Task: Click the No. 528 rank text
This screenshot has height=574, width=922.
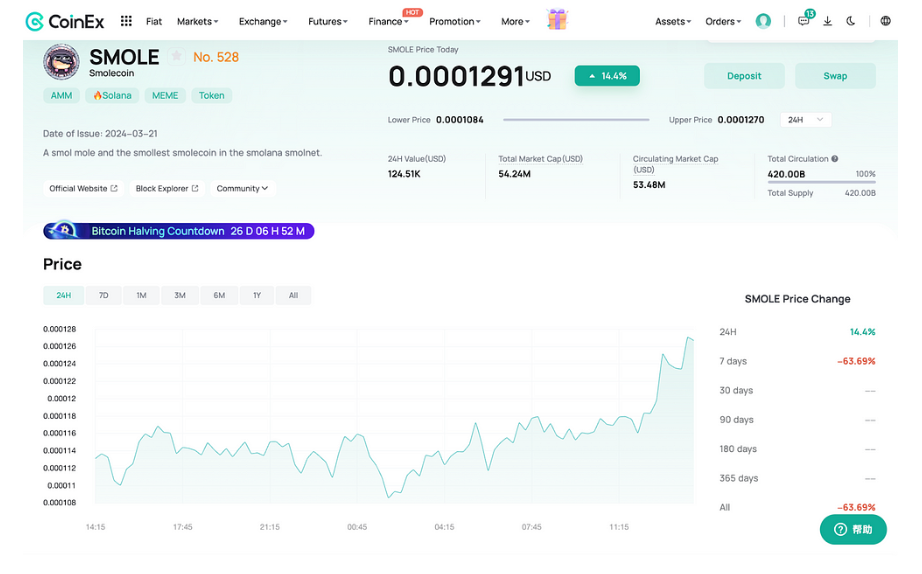Action: point(216,57)
